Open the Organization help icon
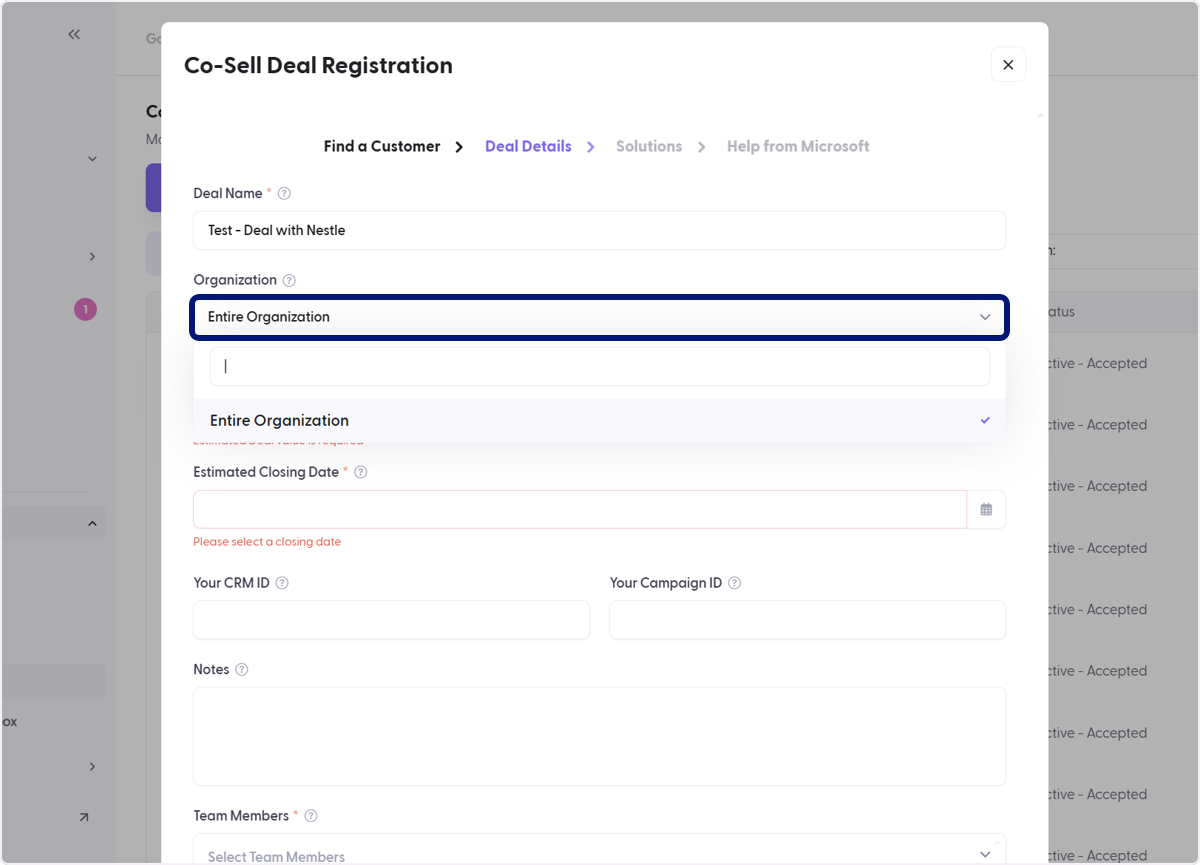Viewport: 1200px width, 865px height. click(289, 280)
